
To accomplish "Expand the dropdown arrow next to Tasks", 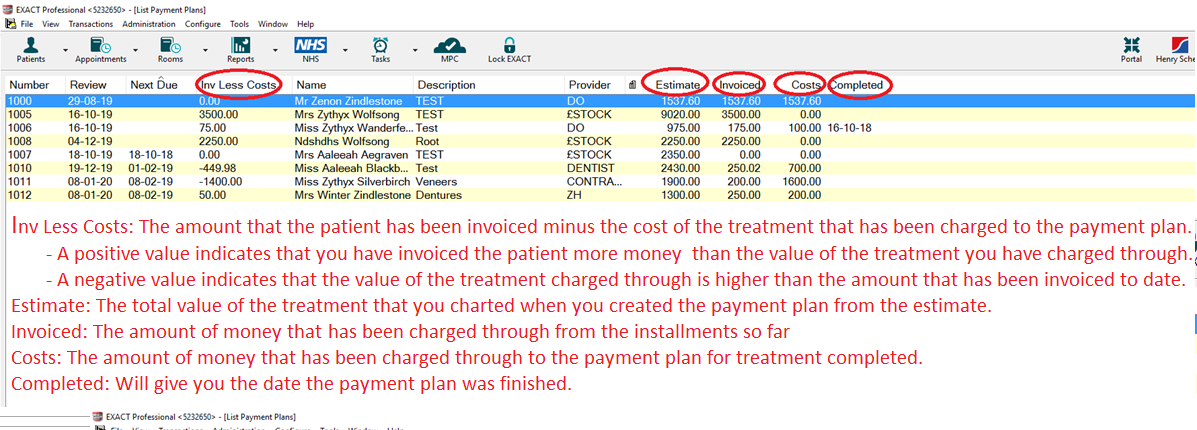I will point(415,50).
